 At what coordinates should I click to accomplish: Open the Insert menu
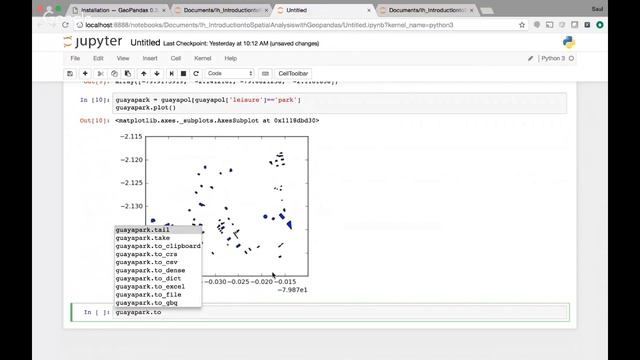(x=150, y=58)
